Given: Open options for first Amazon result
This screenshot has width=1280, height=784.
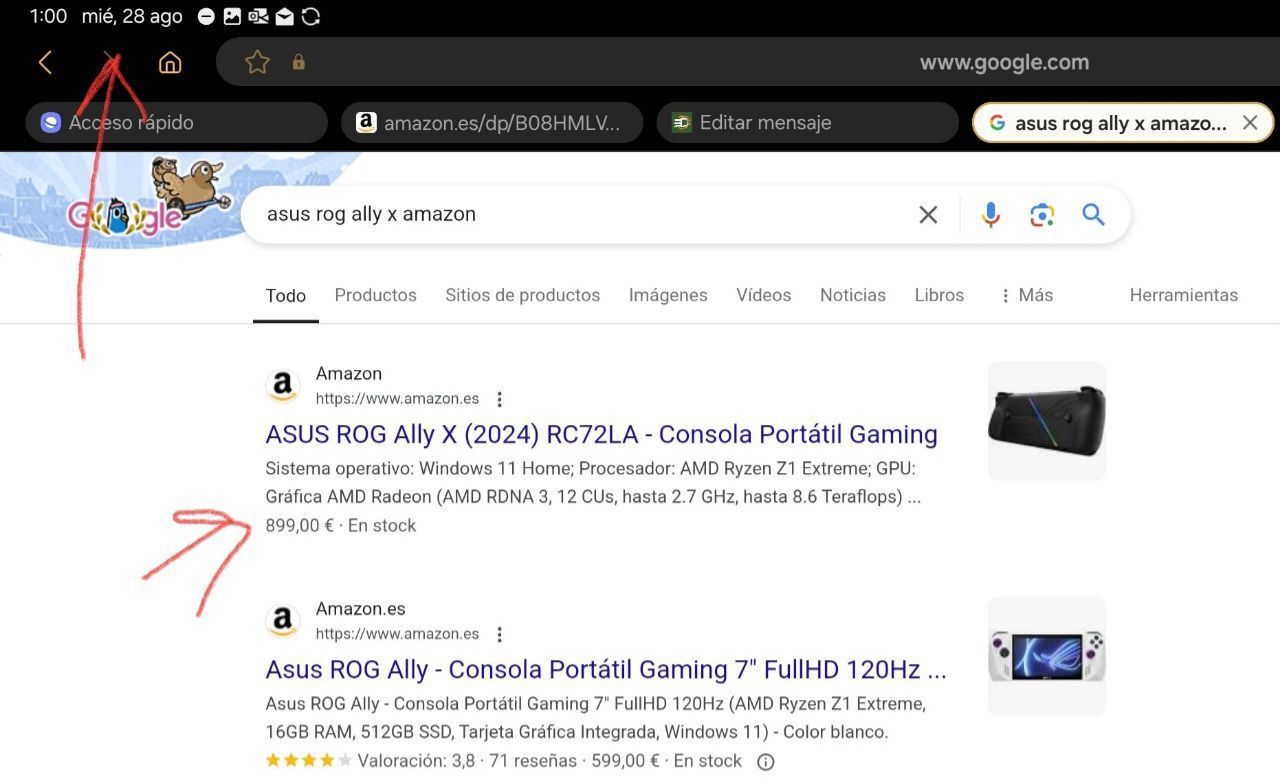Looking at the screenshot, I should click(x=499, y=399).
